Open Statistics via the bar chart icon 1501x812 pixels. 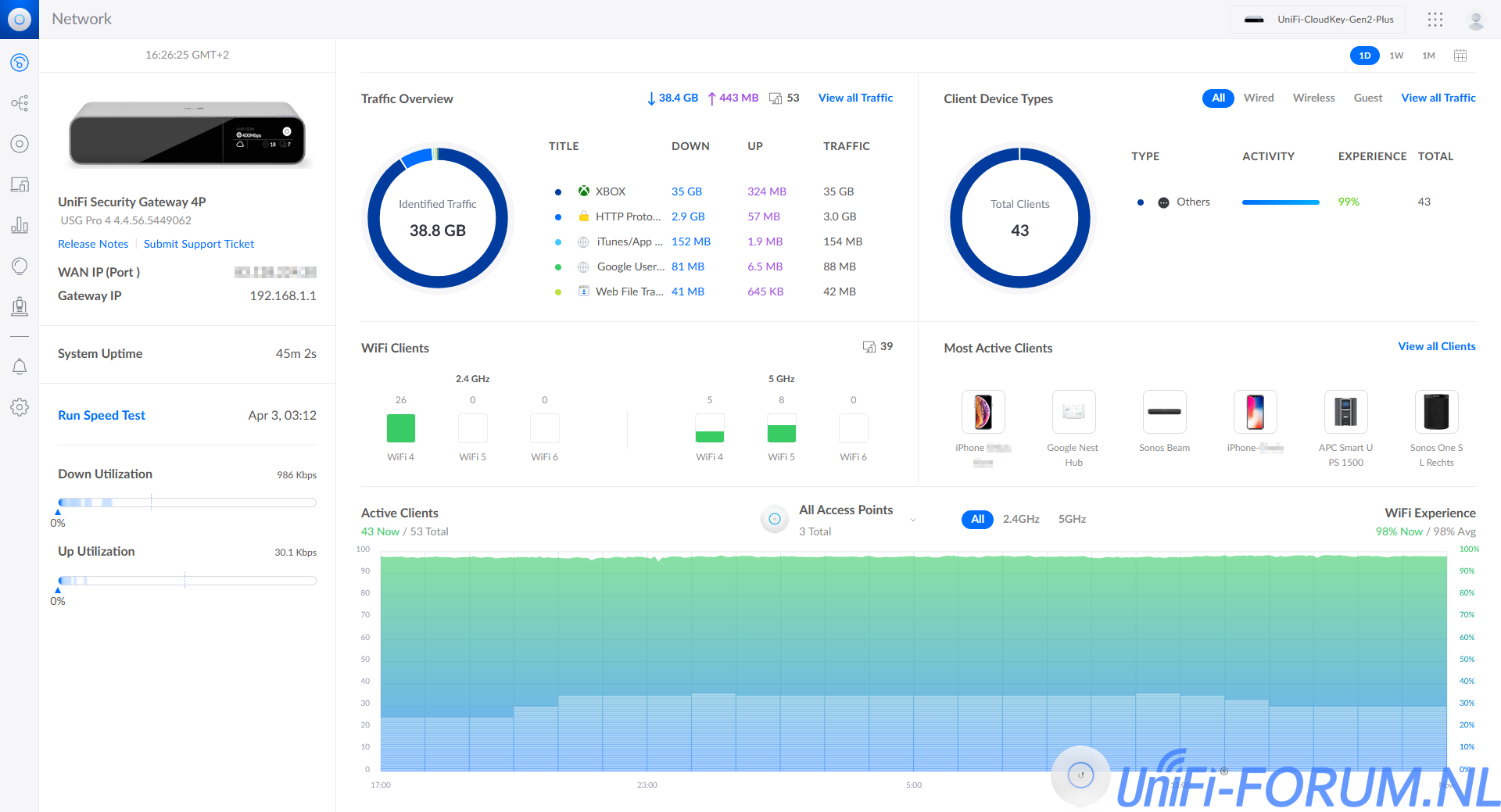tap(20, 226)
